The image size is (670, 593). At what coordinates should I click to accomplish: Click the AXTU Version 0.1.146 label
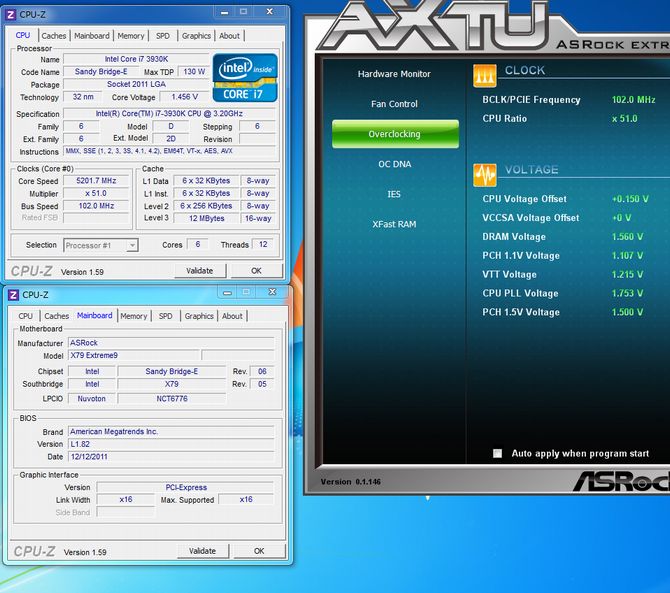click(350, 482)
